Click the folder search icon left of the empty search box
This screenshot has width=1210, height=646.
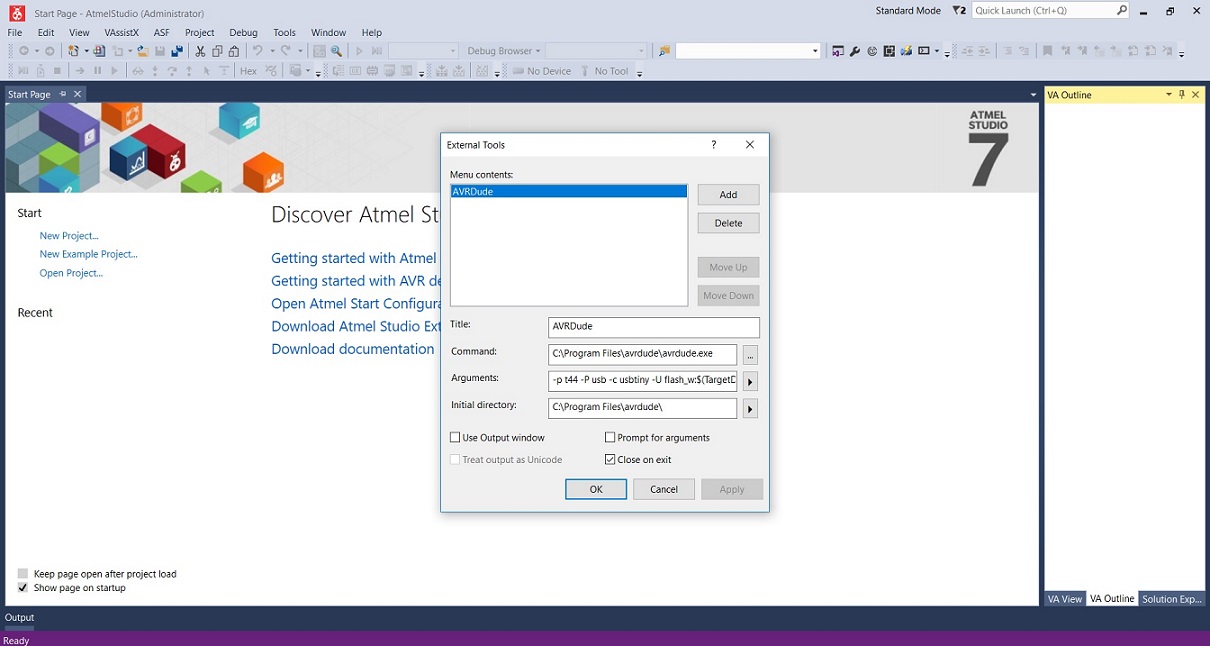(664, 51)
